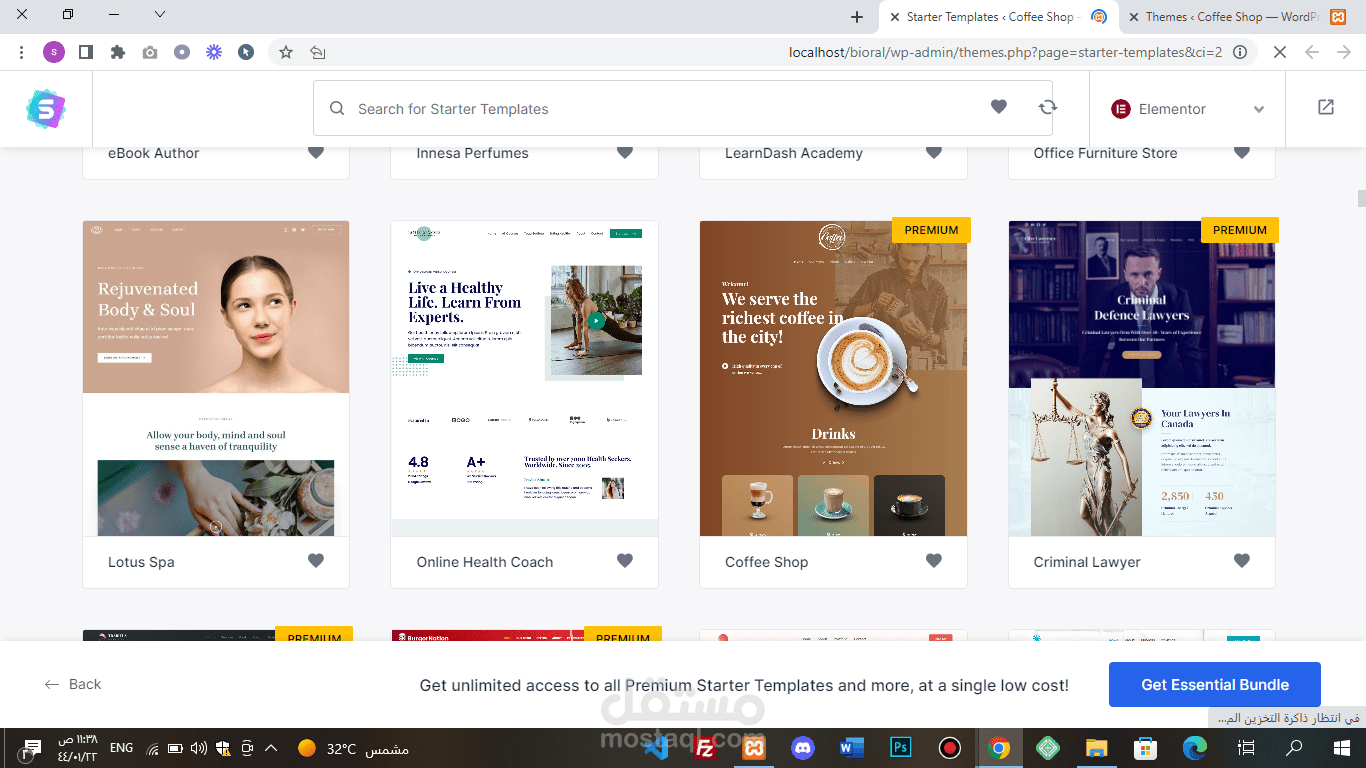Favorite the LearnDash Academy template
The height and width of the screenshot is (768, 1366).
click(x=934, y=152)
